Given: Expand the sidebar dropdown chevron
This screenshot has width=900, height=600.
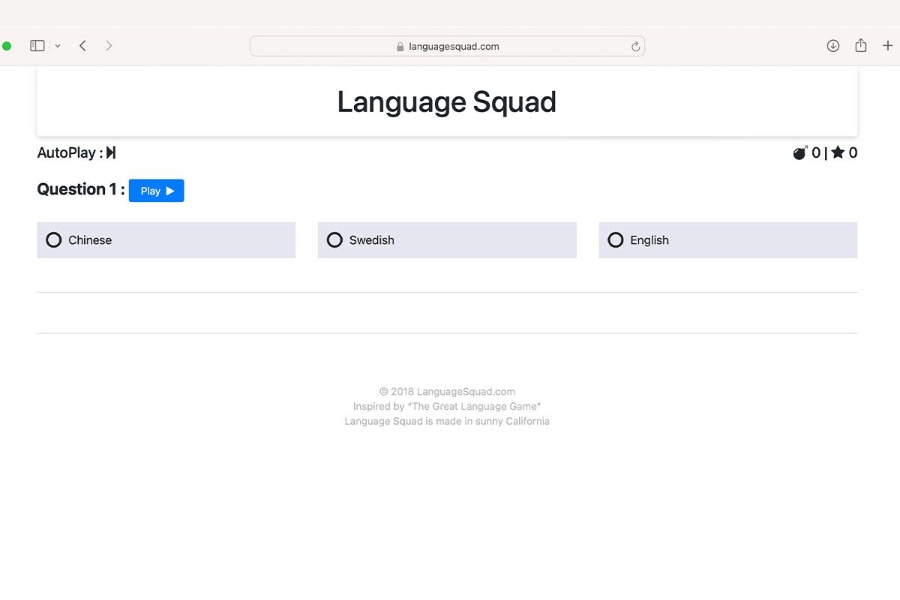Looking at the screenshot, I should pyautogui.click(x=58, y=46).
